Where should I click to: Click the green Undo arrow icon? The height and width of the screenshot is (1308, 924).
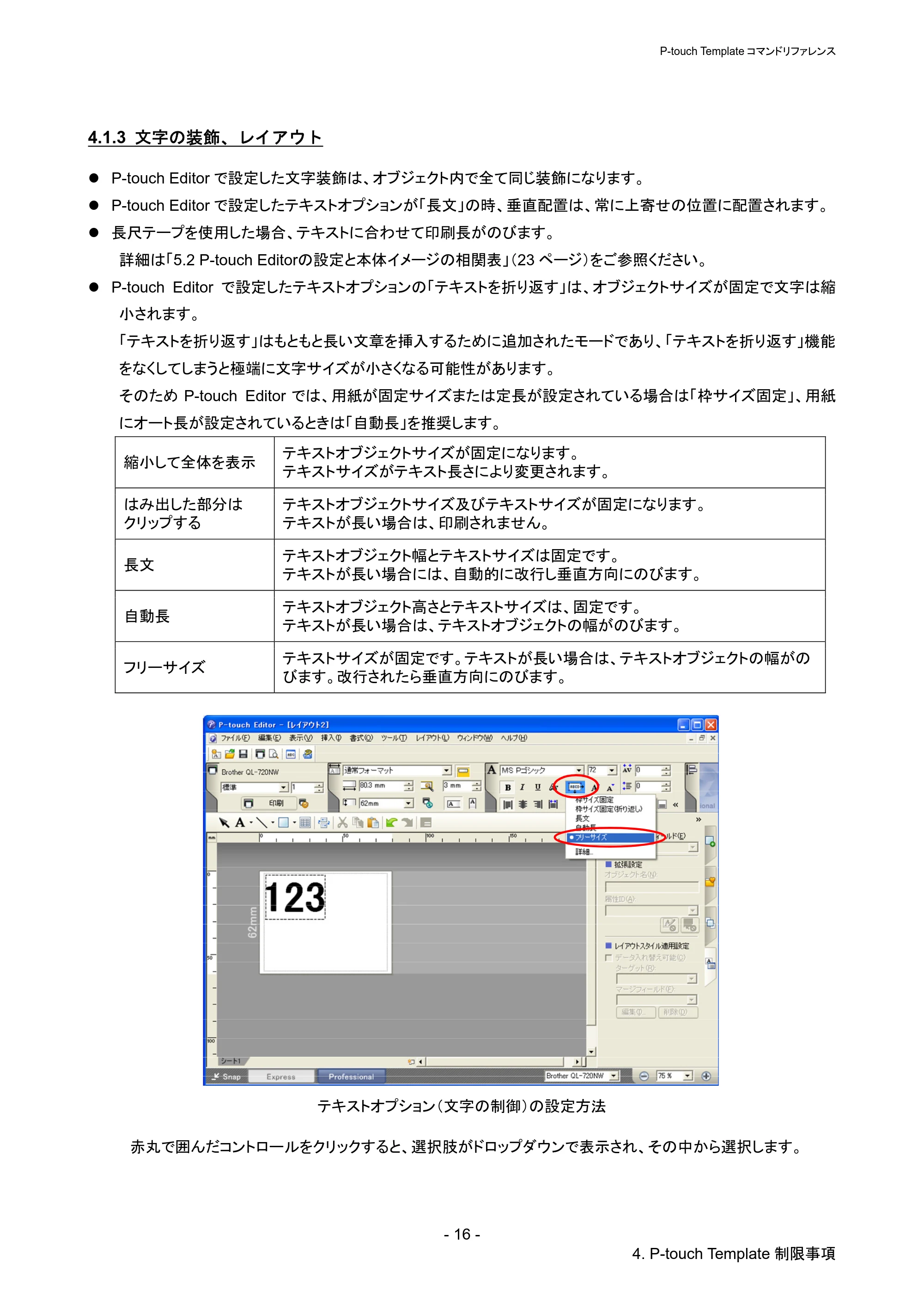click(391, 822)
